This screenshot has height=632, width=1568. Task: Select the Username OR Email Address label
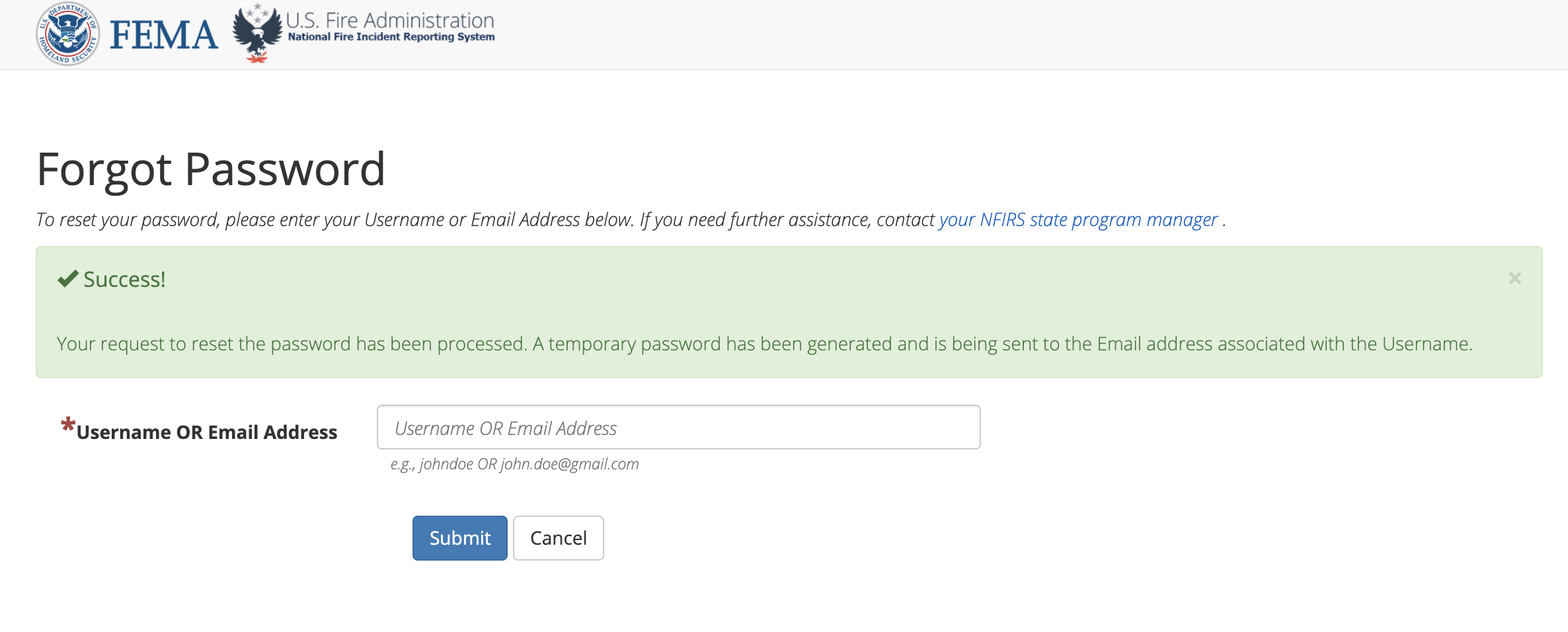tap(207, 432)
